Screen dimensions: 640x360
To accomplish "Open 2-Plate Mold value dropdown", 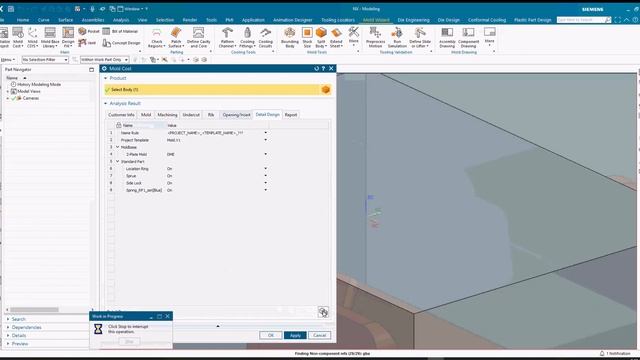I will (266, 154).
